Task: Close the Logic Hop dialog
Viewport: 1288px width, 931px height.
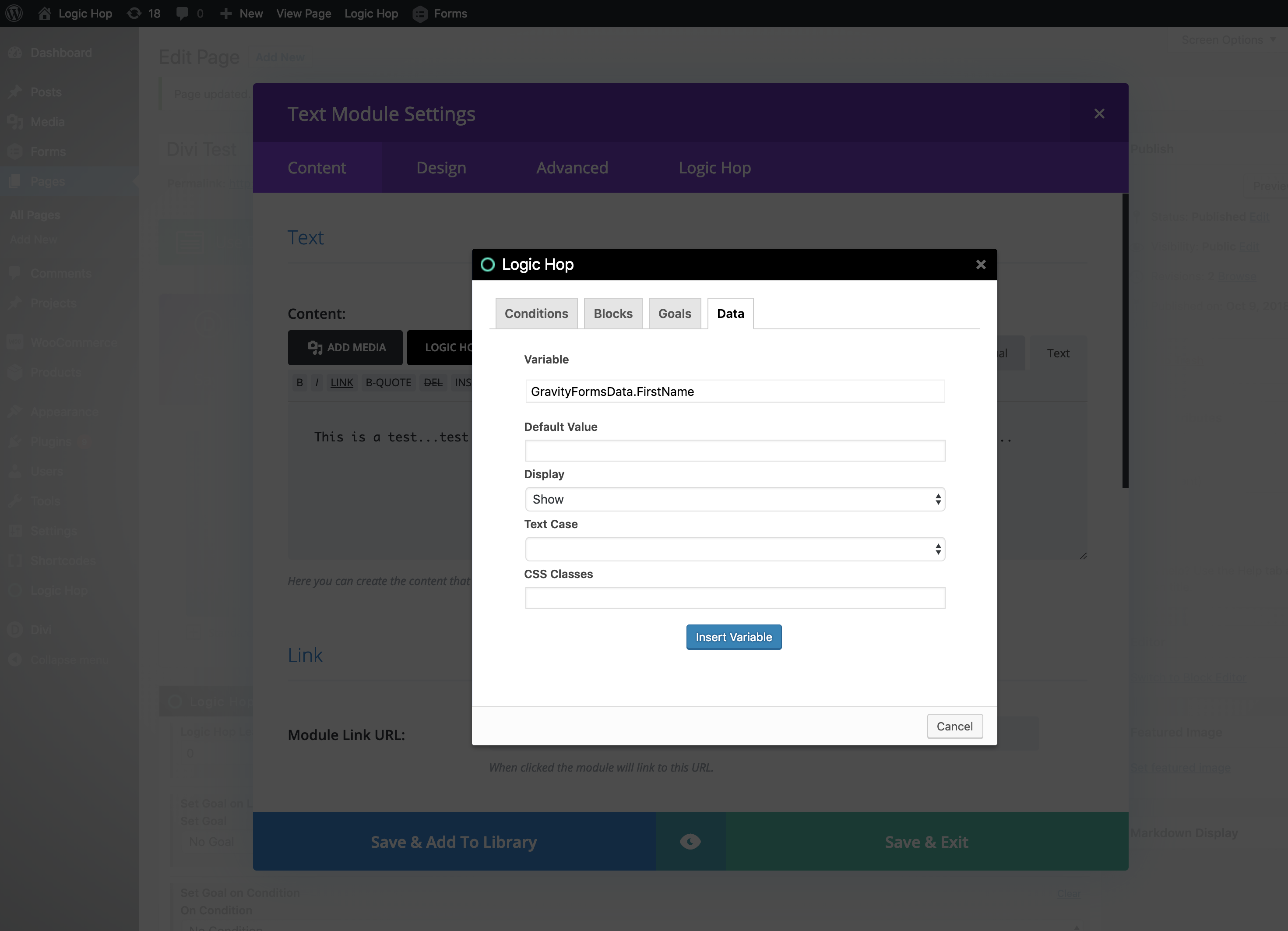Action: [x=981, y=264]
